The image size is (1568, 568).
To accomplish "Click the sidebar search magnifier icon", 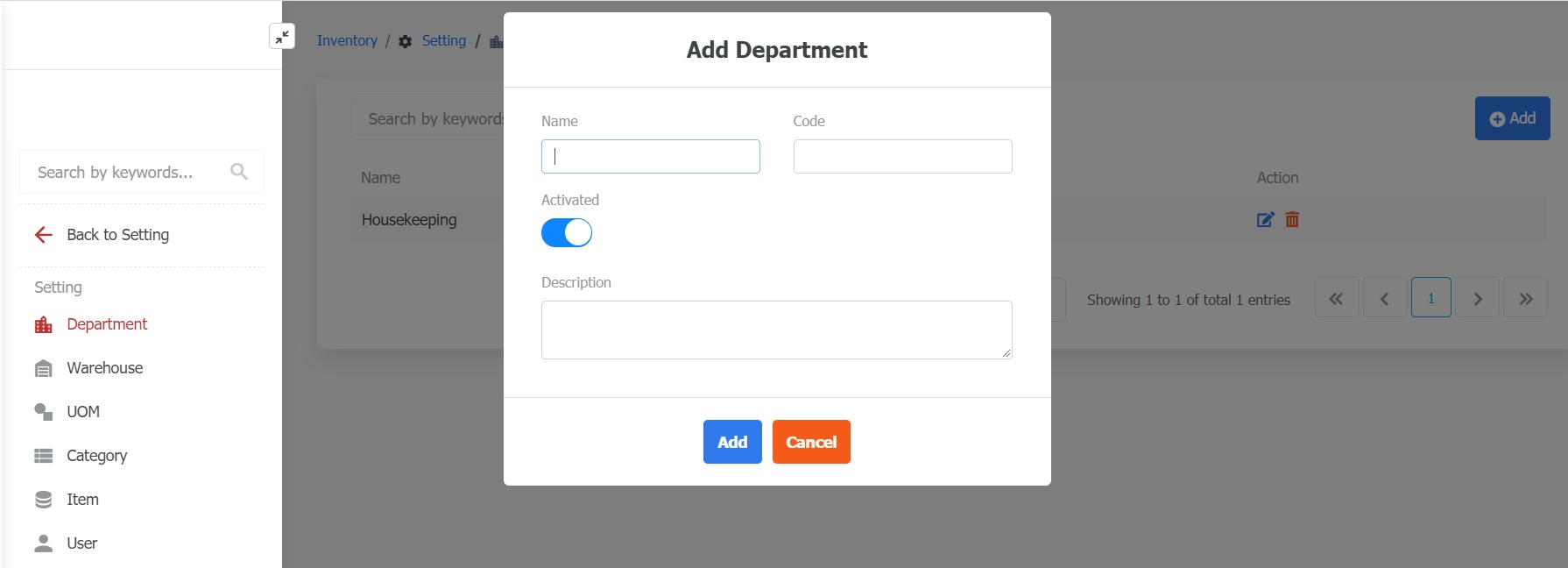I will click(239, 172).
